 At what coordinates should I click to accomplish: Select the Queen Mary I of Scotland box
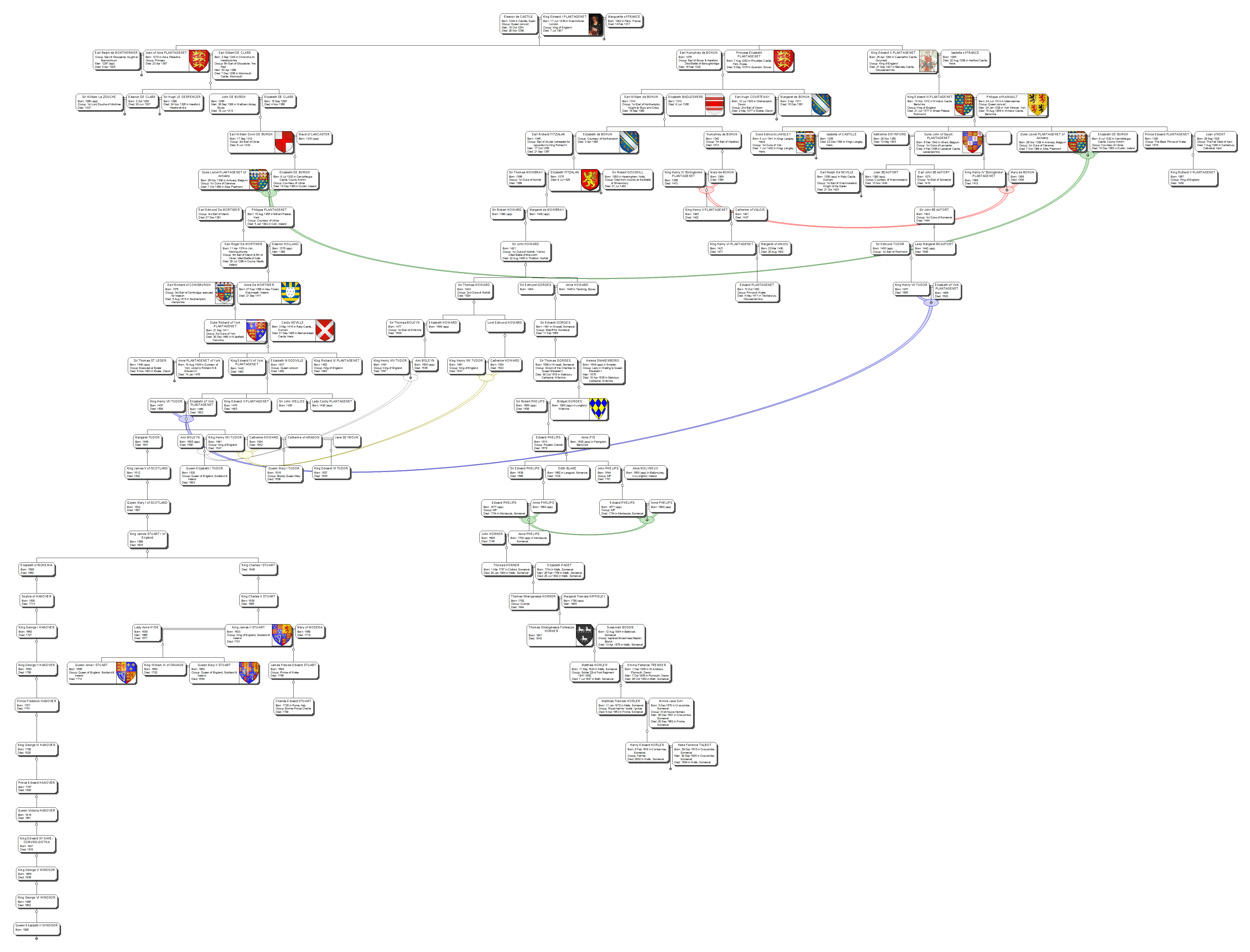tap(147, 506)
